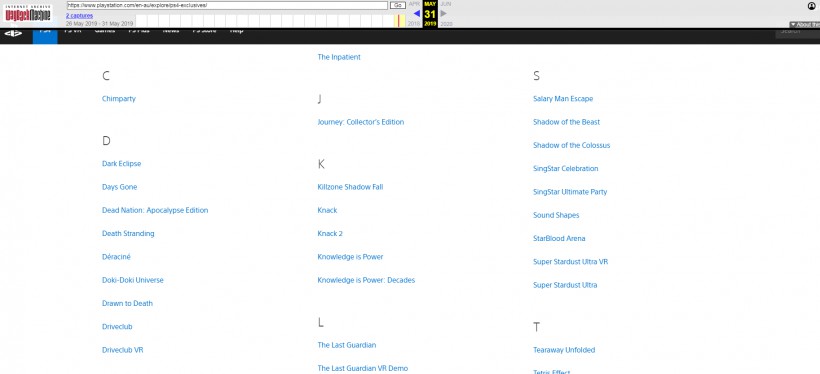Image resolution: width=820 pixels, height=374 pixels.
Task: Open the Death Stranding game link
Action: 128,233
